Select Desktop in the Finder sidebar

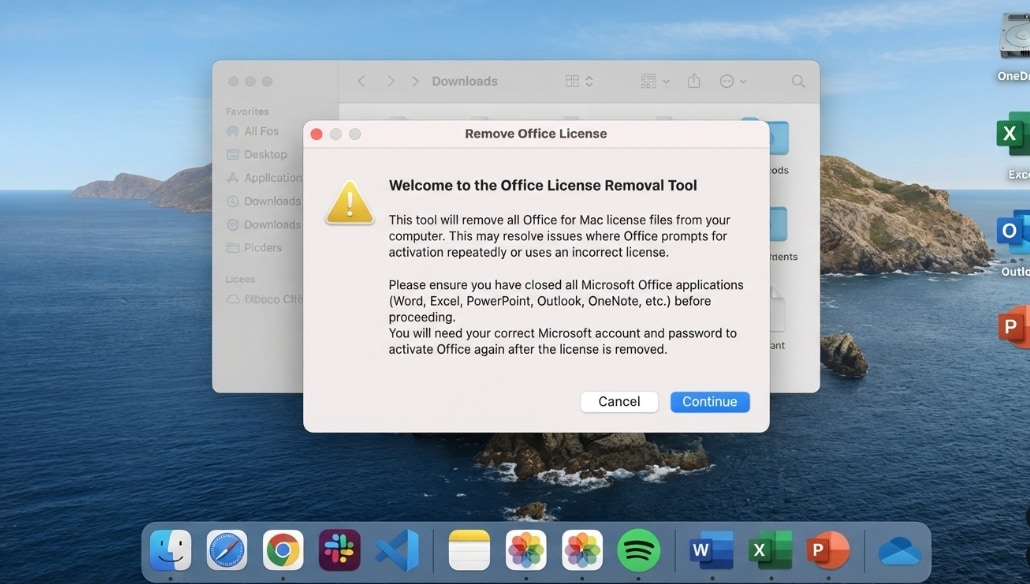coord(264,154)
